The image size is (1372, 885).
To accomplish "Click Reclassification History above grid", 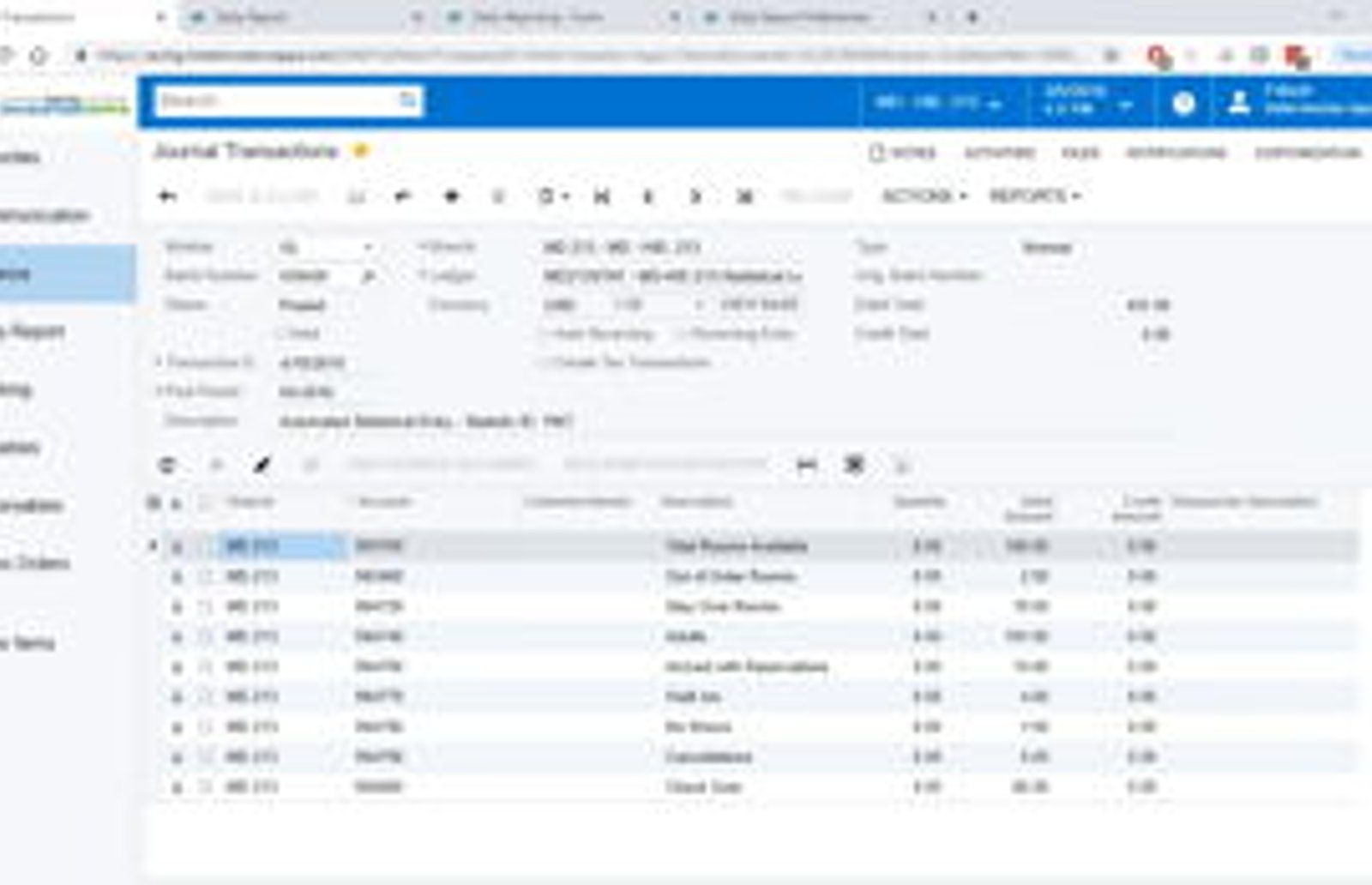I will point(665,465).
